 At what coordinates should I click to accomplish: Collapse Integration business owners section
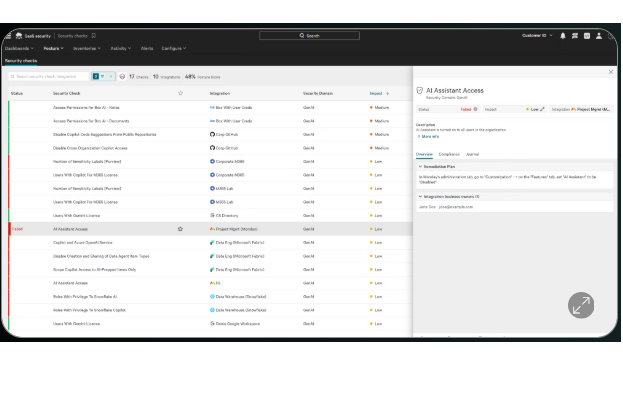[419, 197]
